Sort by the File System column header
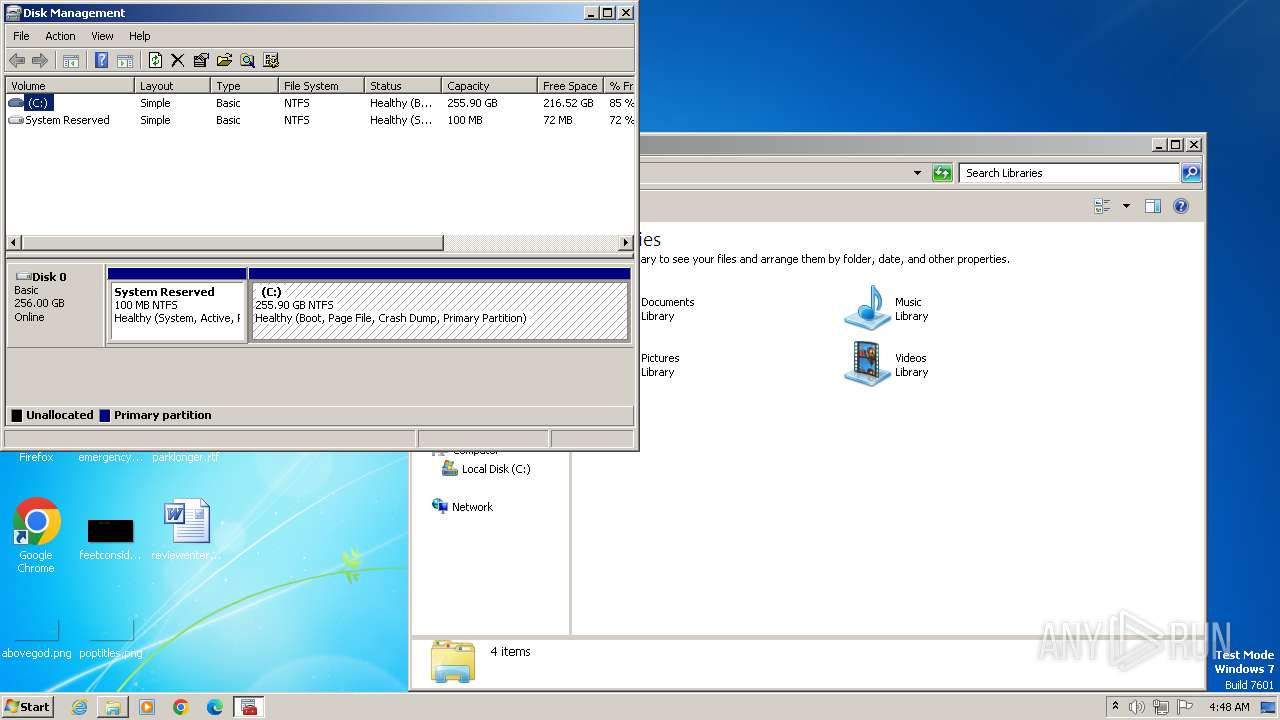The height and width of the screenshot is (720, 1280). pyautogui.click(x=320, y=86)
